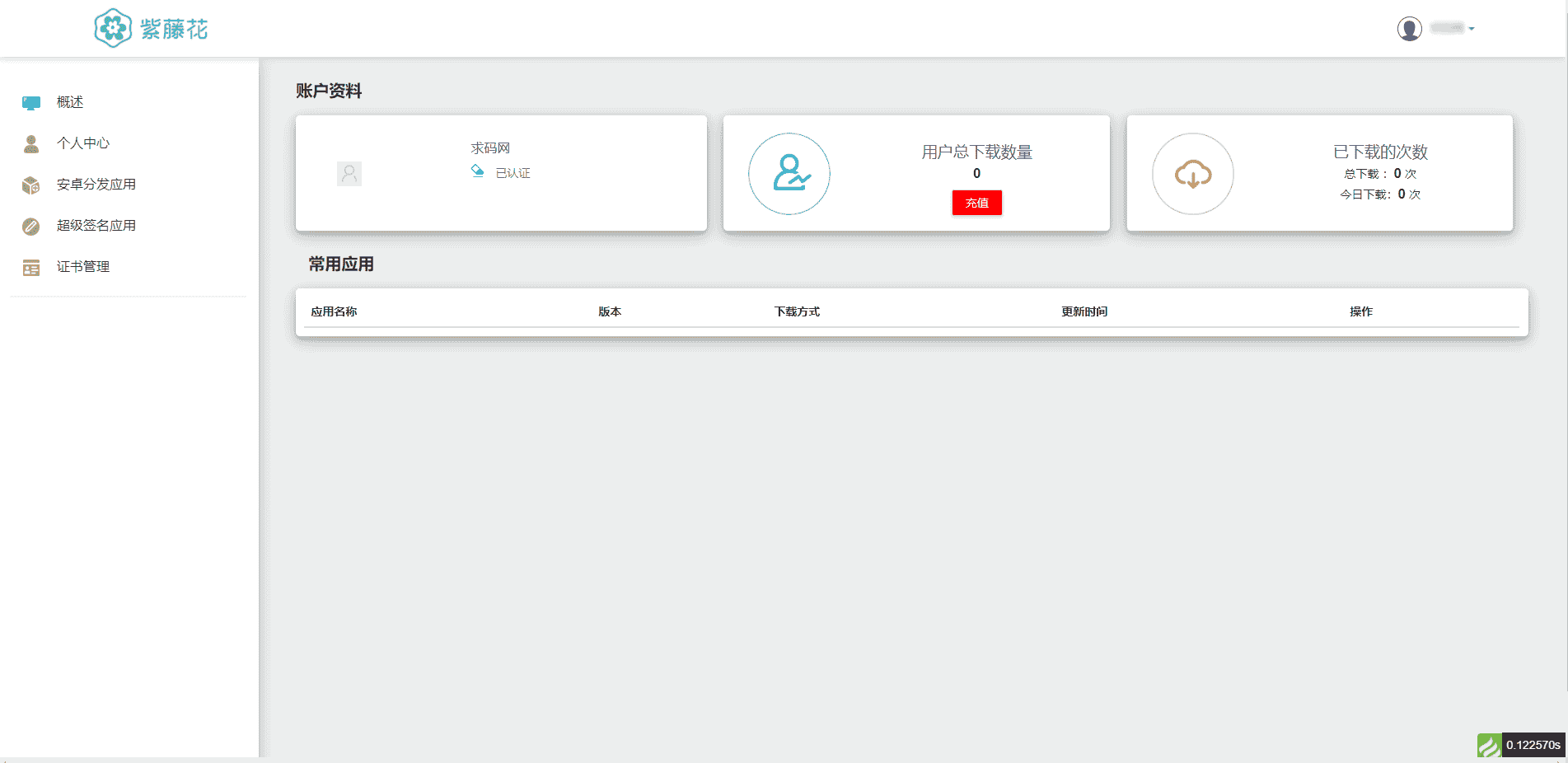Click the 应用名称 column header
The height and width of the screenshot is (763, 1568).
(334, 311)
